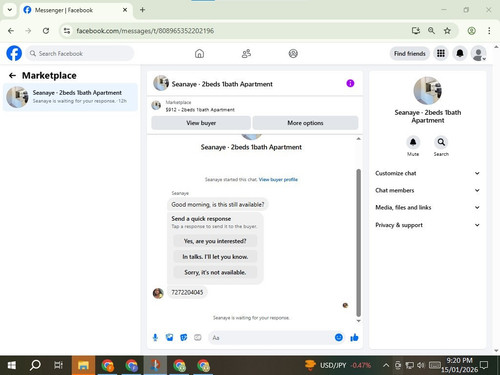Click the chat scroll down arrow
Screen dimensions: 500x375
pos(358,321)
